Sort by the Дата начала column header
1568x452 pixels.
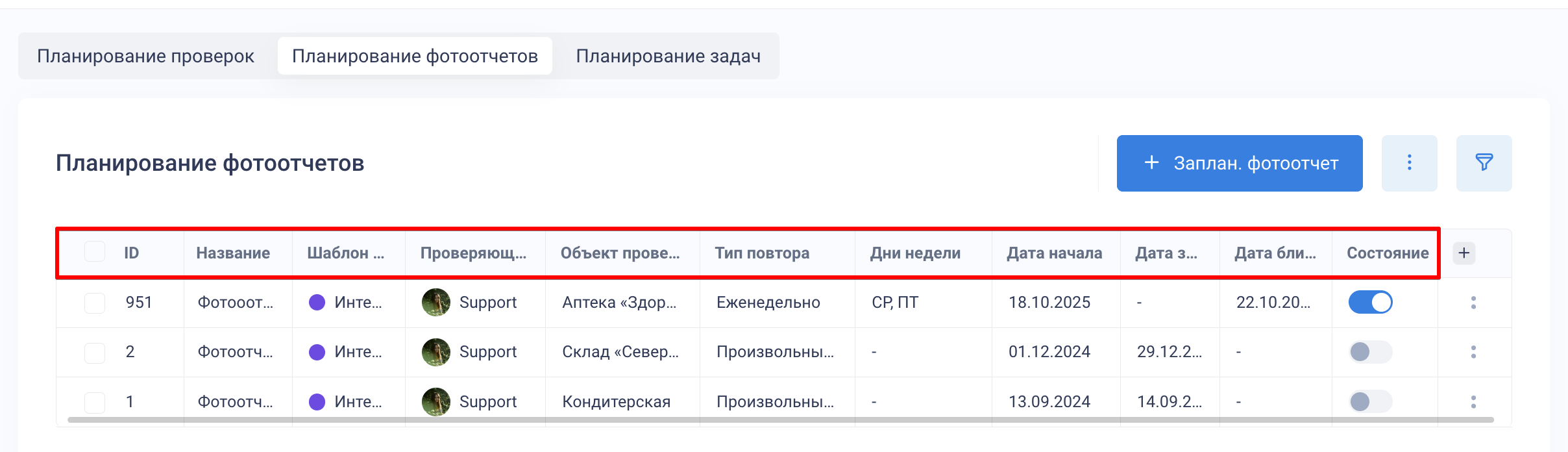point(1054,253)
